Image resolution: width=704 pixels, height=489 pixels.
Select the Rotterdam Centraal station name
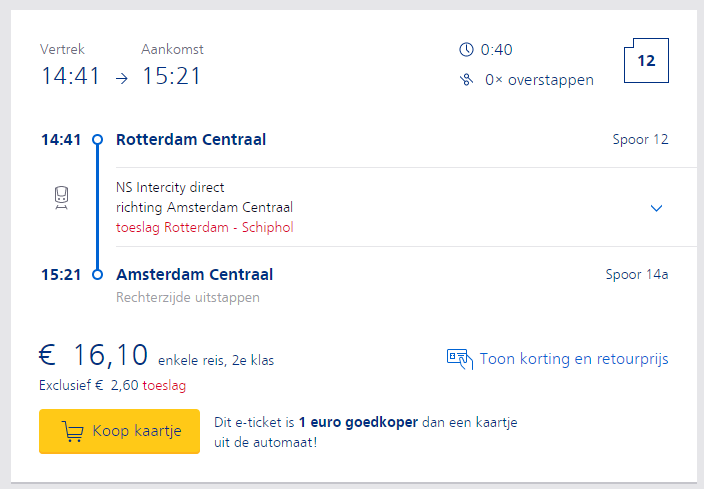pos(191,140)
